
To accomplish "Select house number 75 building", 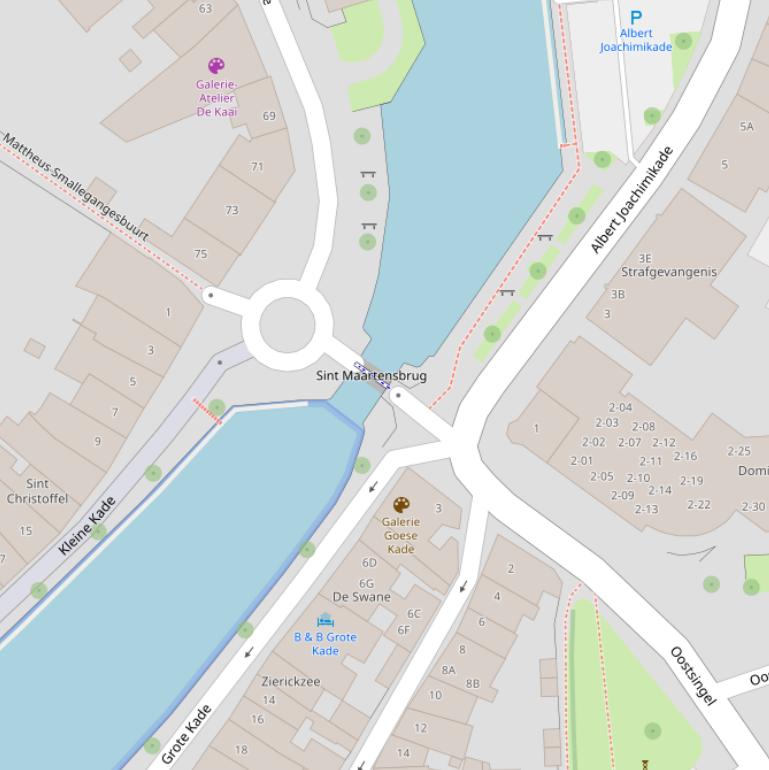I will [200, 254].
